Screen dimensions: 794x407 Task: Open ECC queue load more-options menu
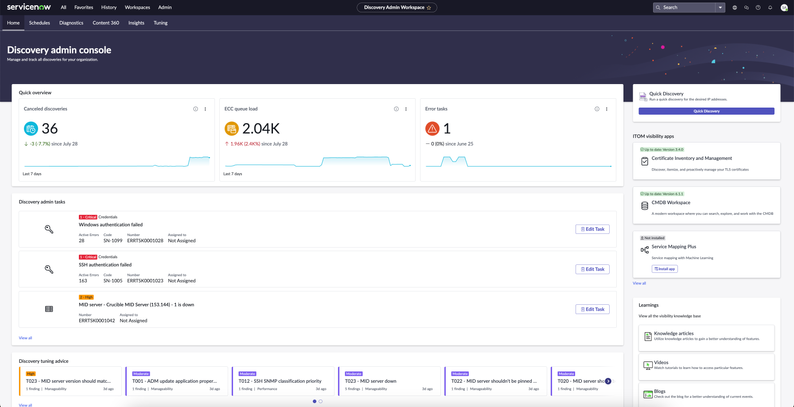[406, 109]
